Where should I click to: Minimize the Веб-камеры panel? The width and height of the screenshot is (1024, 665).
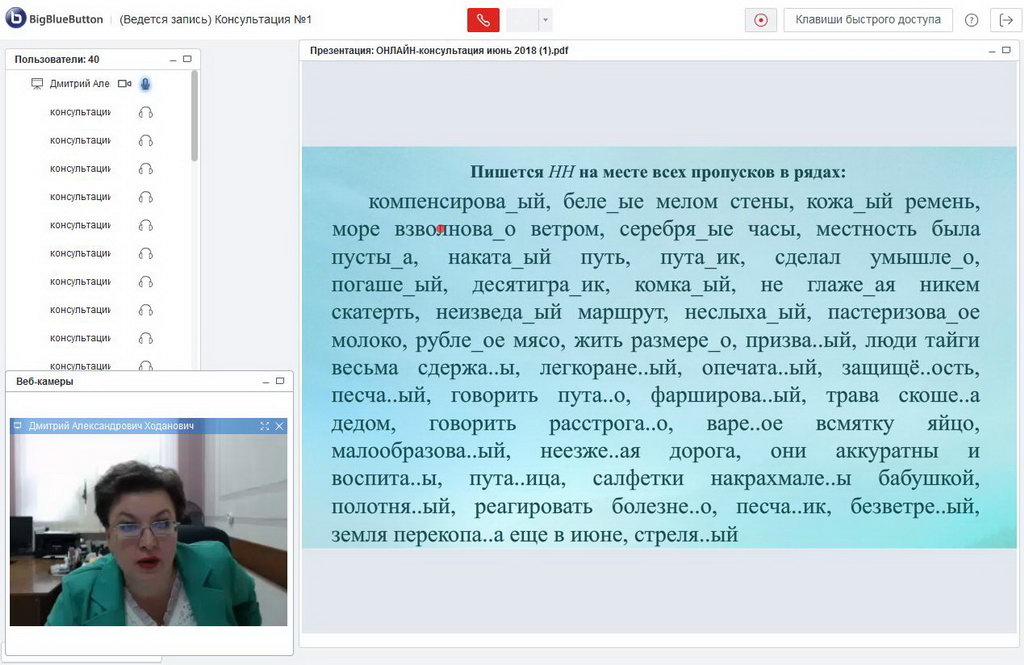coord(266,381)
